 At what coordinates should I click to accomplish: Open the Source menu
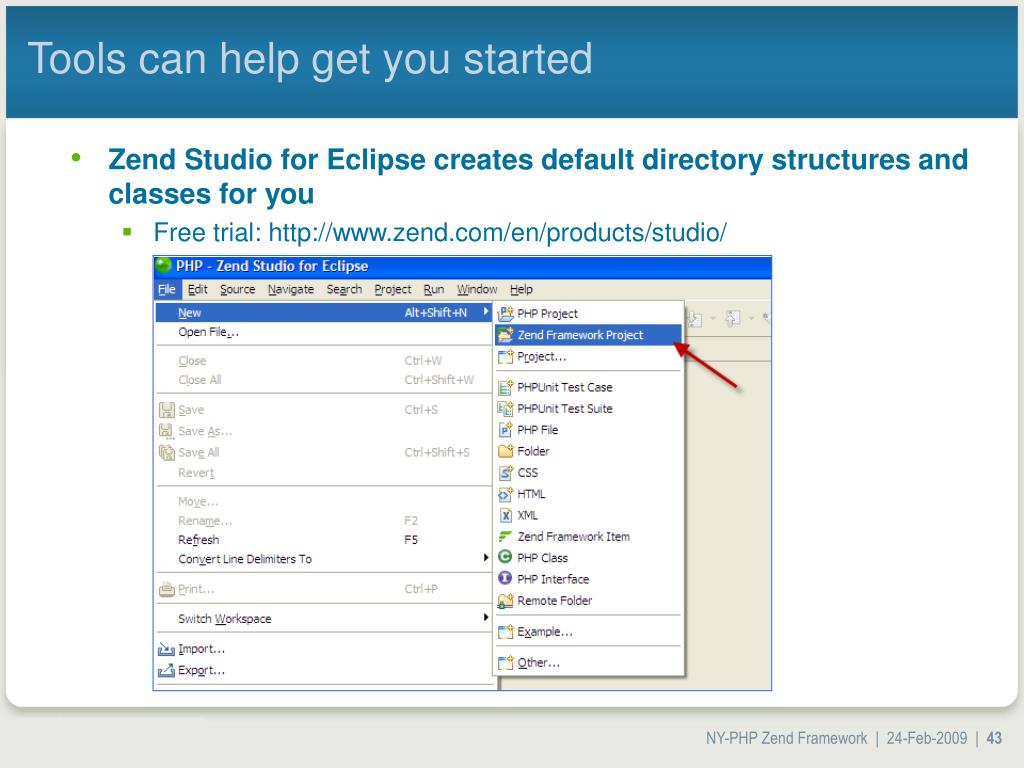pos(238,289)
